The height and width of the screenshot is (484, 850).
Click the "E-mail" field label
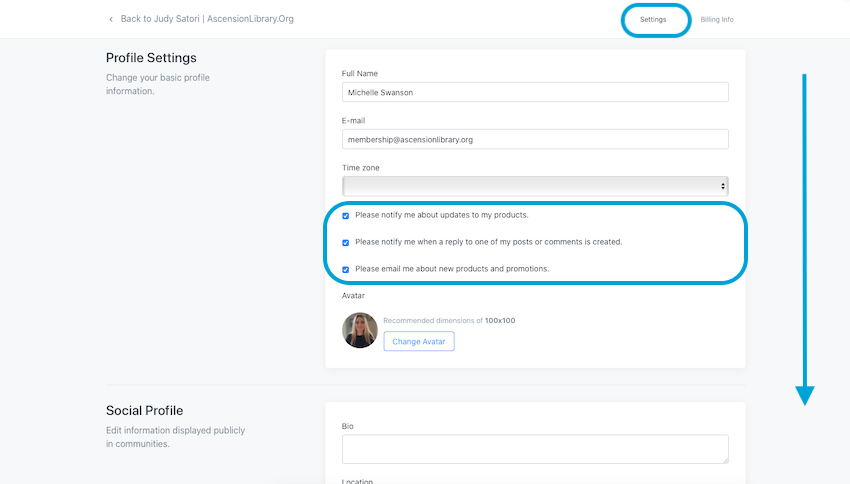pyautogui.click(x=353, y=120)
